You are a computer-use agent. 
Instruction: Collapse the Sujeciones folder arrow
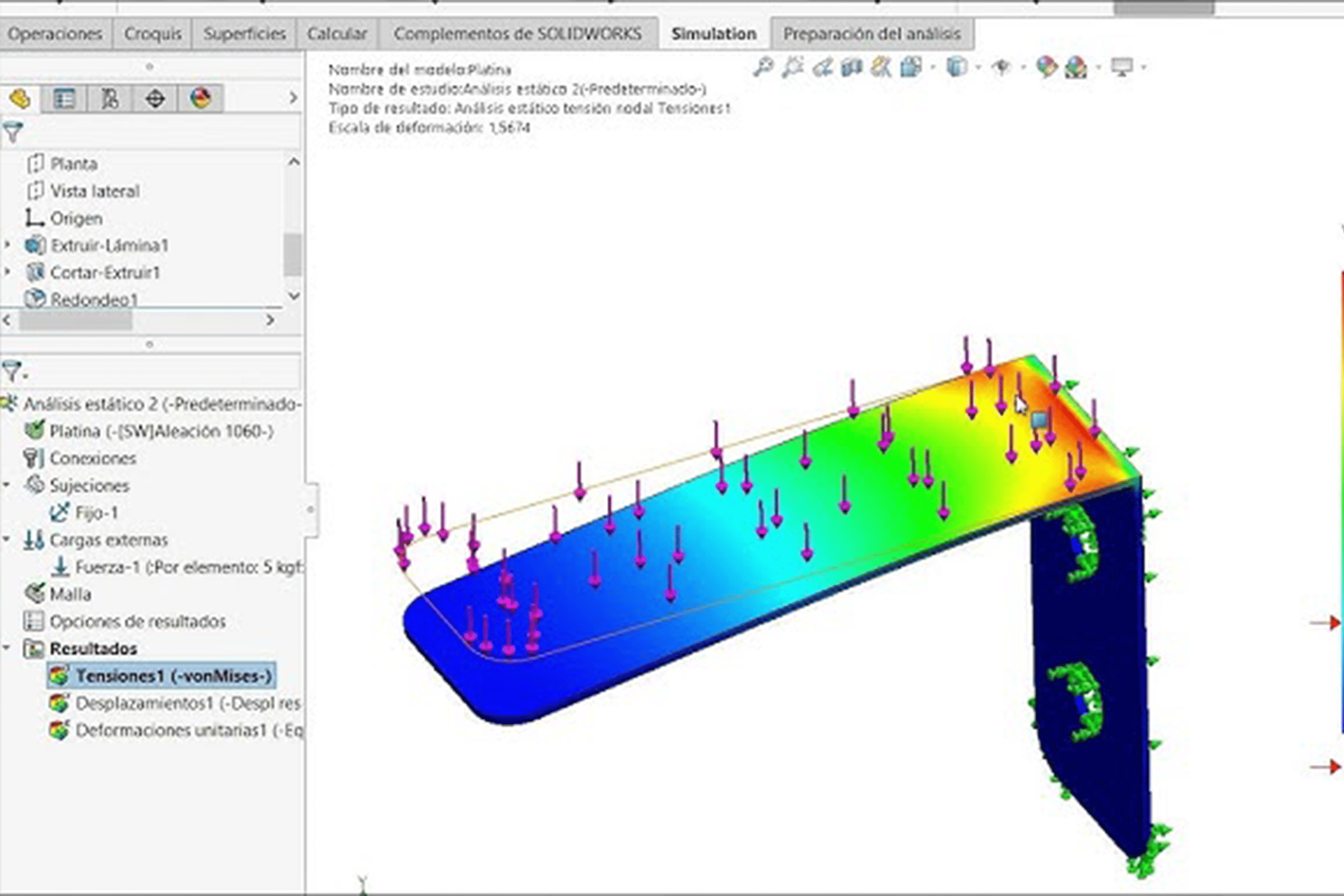pos(6,485)
